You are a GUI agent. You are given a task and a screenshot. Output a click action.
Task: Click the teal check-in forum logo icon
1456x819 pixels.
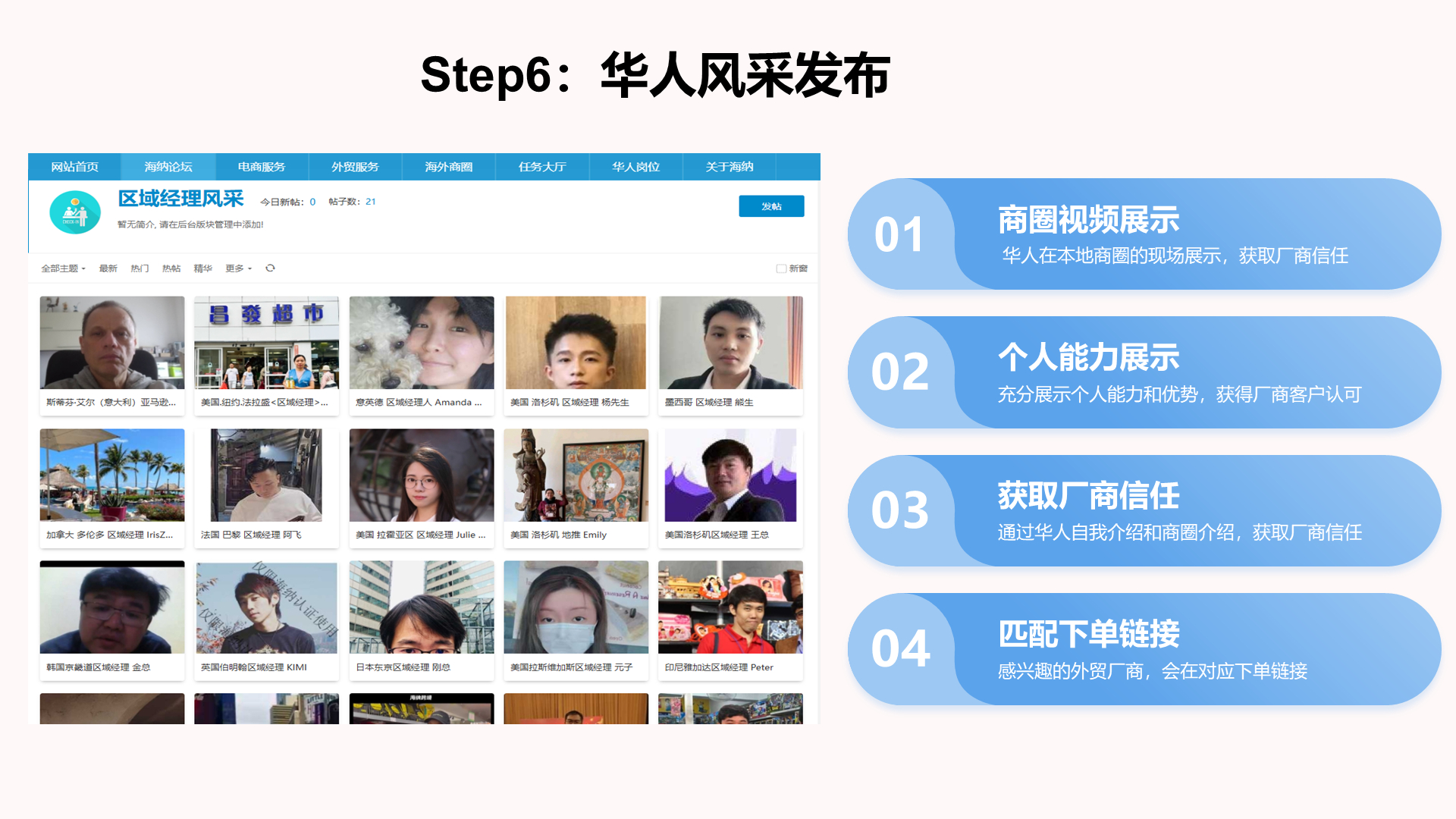(x=75, y=212)
